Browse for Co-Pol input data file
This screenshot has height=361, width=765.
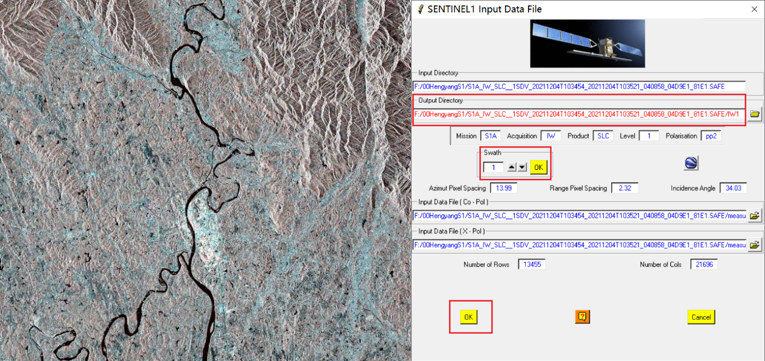755,215
